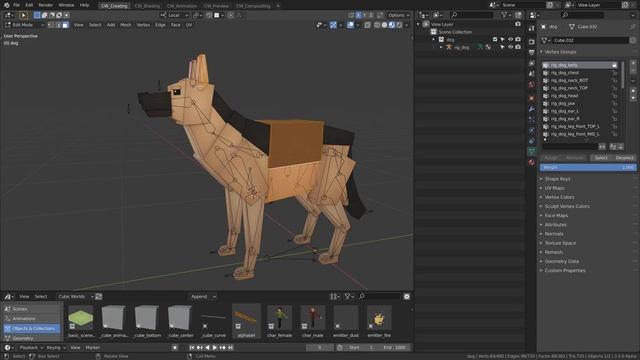640x360 pixels.
Task: Expand the Vertex Colors panel
Action: click(x=559, y=197)
